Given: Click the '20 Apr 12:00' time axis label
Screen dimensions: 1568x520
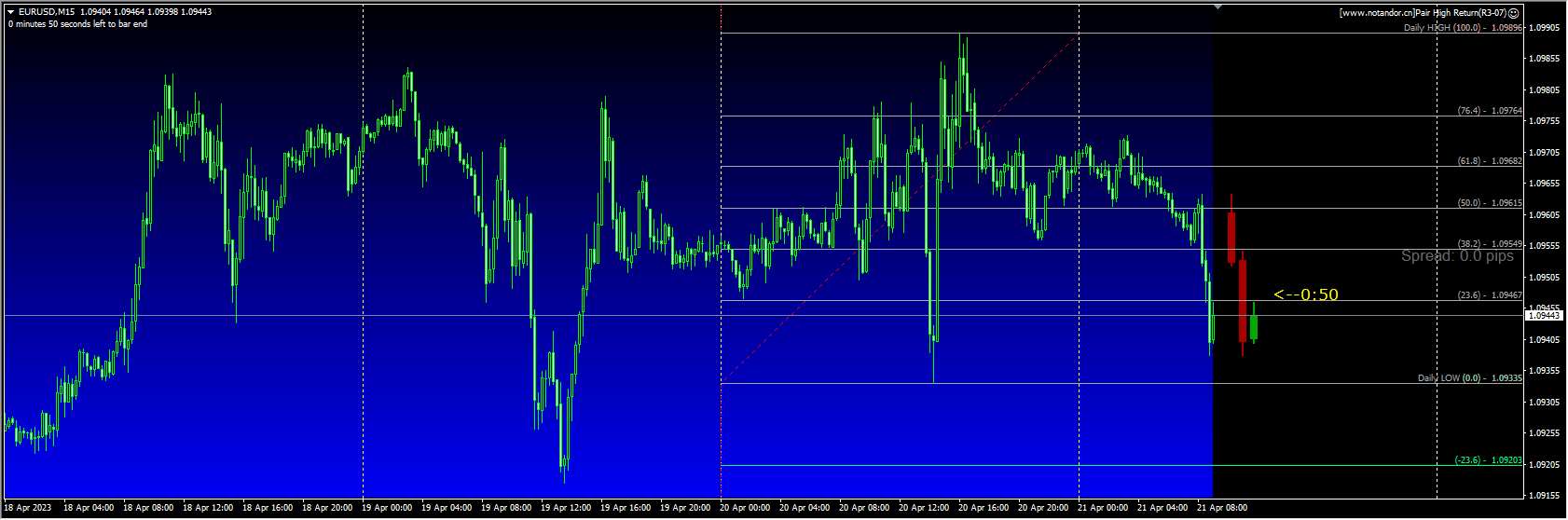Looking at the screenshot, I should (x=924, y=508).
